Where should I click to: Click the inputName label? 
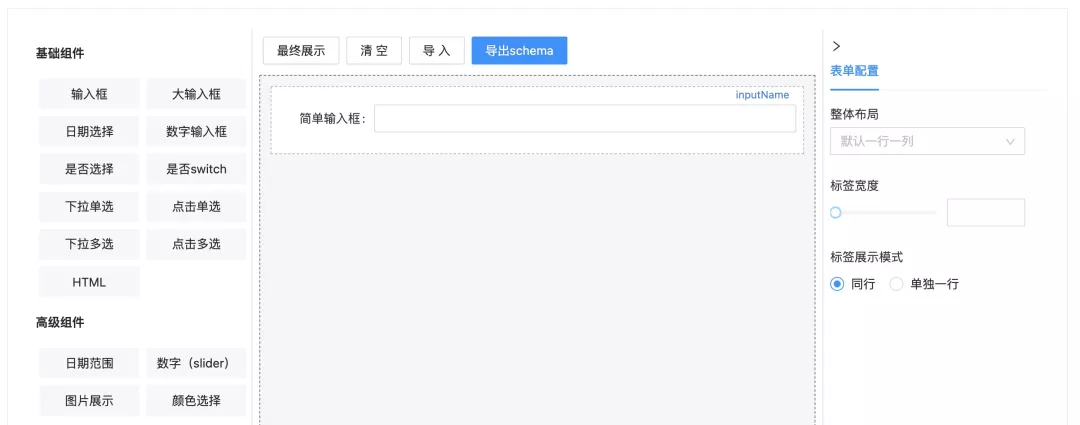point(762,95)
